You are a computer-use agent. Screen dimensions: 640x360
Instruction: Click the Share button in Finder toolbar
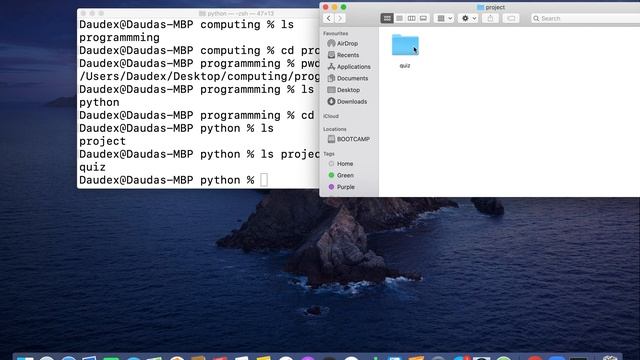coord(490,18)
